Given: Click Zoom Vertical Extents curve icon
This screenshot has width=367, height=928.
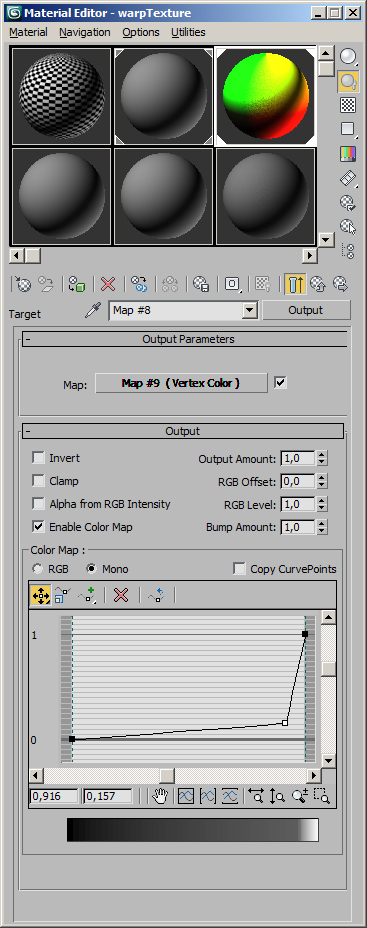Looking at the screenshot, I should click(230, 796).
